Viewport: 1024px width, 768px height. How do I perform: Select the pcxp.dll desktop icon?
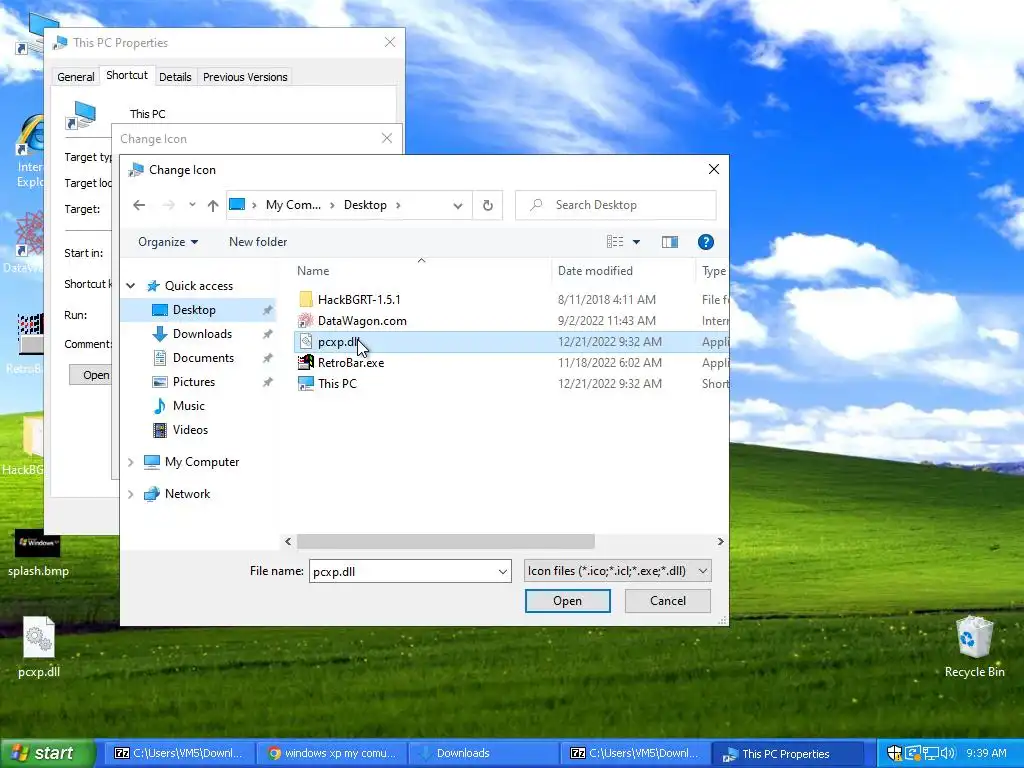tap(39, 647)
